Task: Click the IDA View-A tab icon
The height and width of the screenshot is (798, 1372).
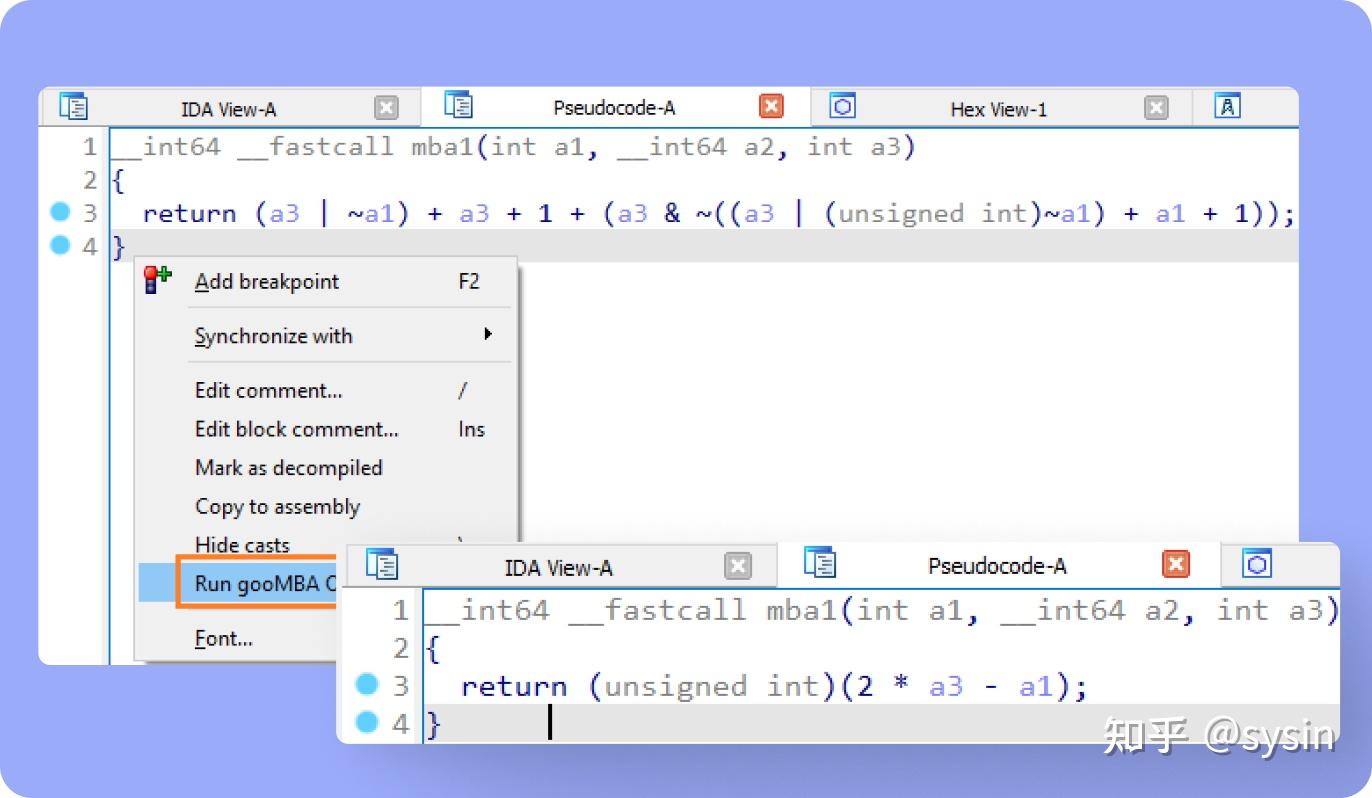Action: [x=74, y=106]
